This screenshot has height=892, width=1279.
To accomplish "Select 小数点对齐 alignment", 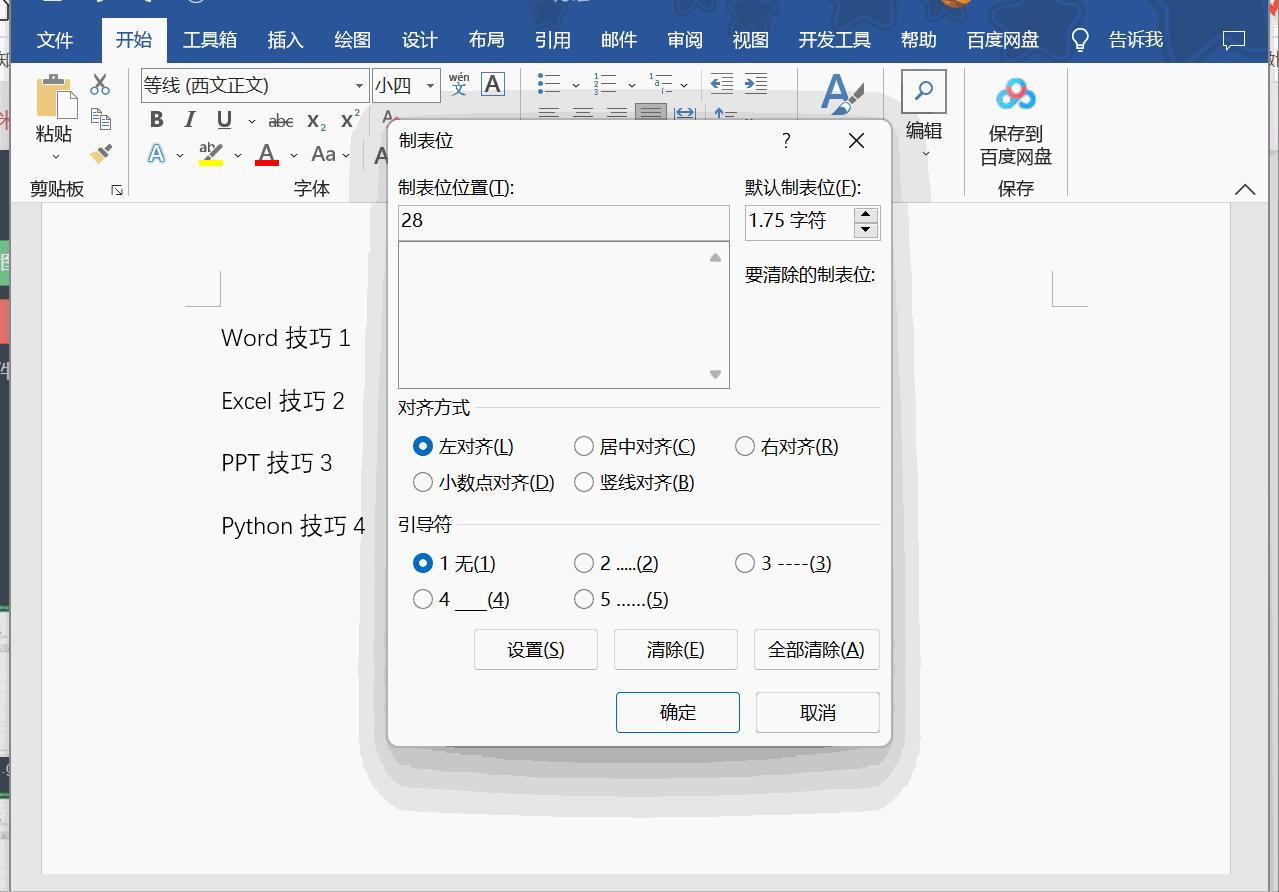I will [423, 482].
